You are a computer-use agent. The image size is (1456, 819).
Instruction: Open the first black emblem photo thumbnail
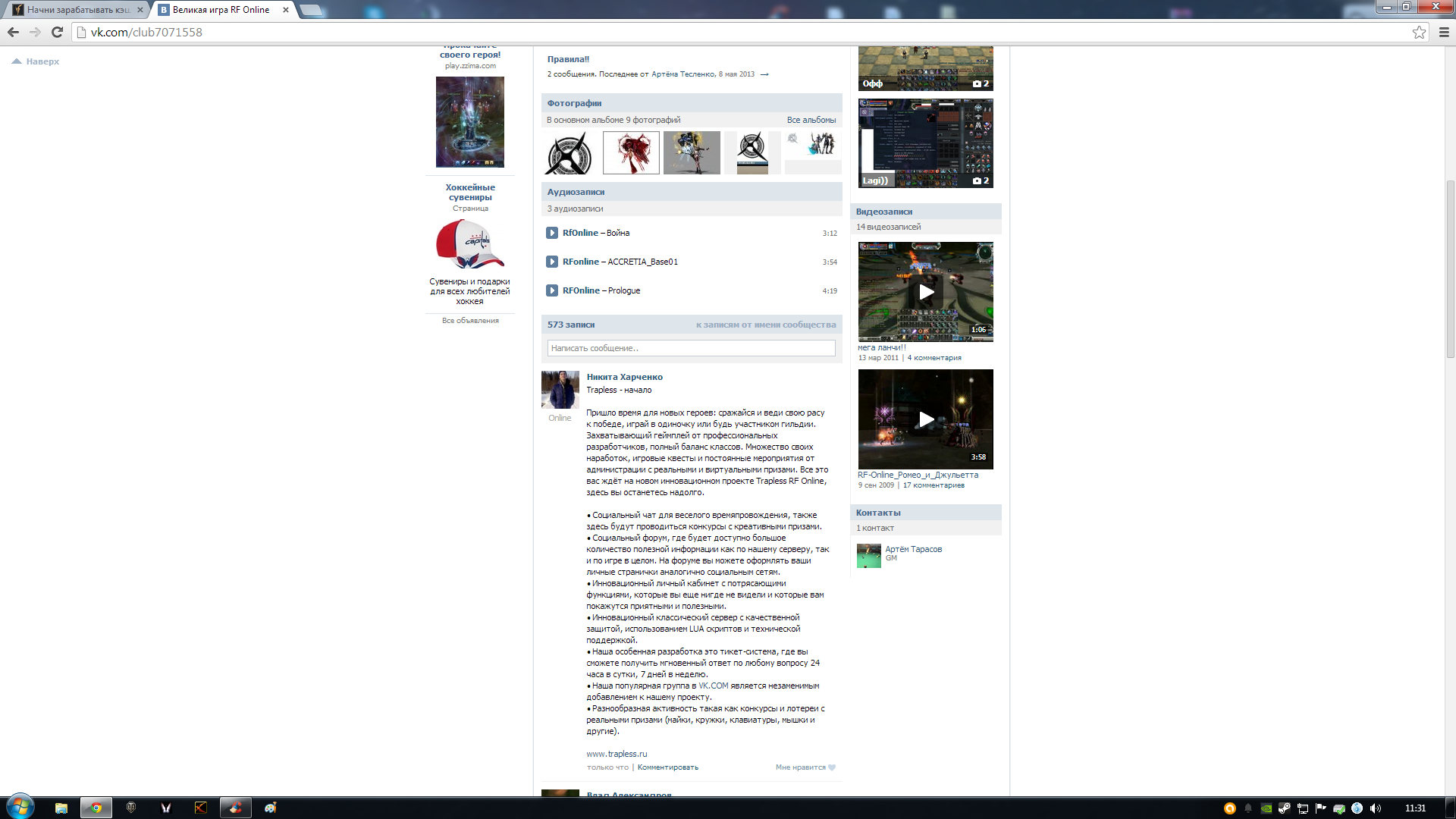[x=570, y=153]
